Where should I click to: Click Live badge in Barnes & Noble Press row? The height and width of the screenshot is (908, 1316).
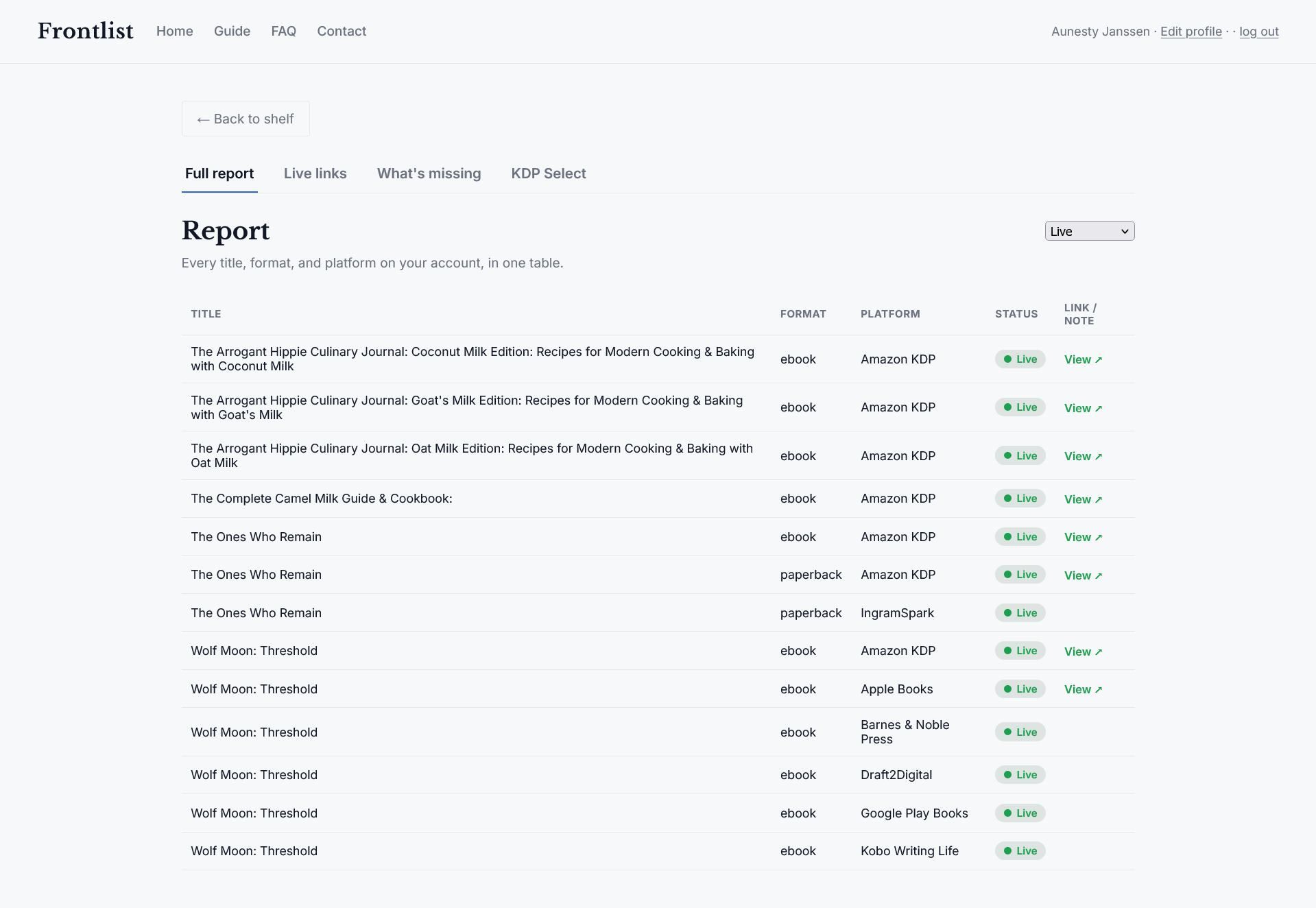(1020, 732)
